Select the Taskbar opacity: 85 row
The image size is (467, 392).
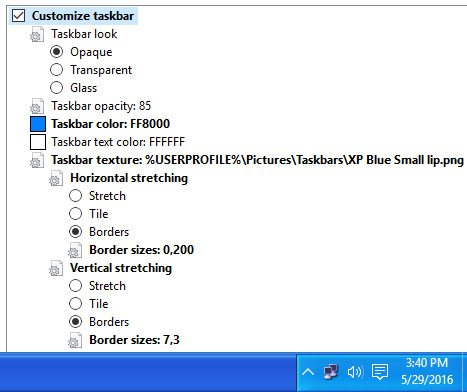pos(101,106)
